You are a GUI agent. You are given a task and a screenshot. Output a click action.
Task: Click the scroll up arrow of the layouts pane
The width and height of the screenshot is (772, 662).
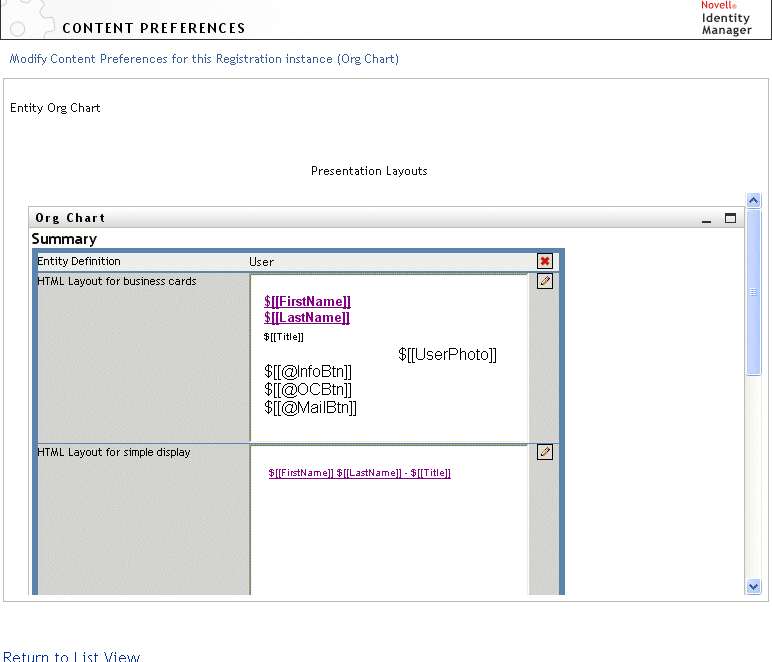pyautogui.click(x=753, y=200)
